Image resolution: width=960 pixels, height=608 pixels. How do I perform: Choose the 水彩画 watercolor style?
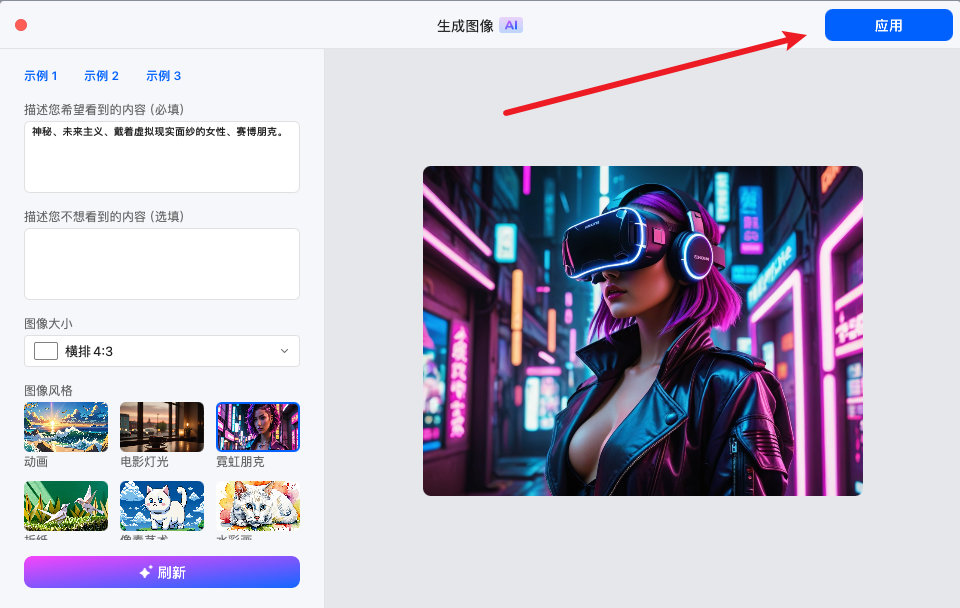coord(257,506)
